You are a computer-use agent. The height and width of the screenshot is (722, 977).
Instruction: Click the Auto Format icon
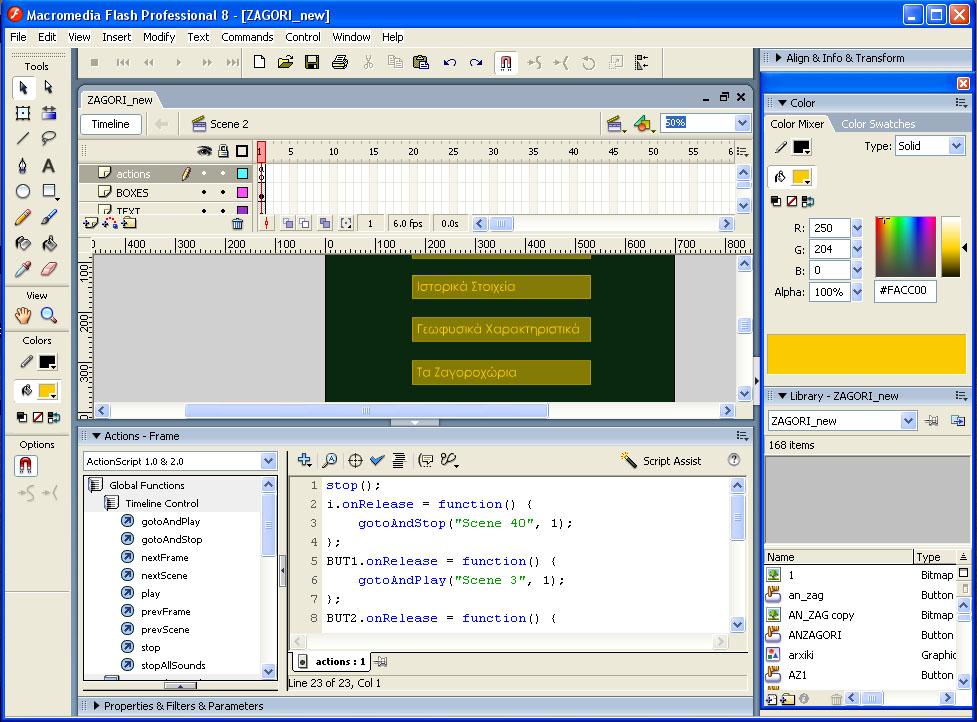399,460
